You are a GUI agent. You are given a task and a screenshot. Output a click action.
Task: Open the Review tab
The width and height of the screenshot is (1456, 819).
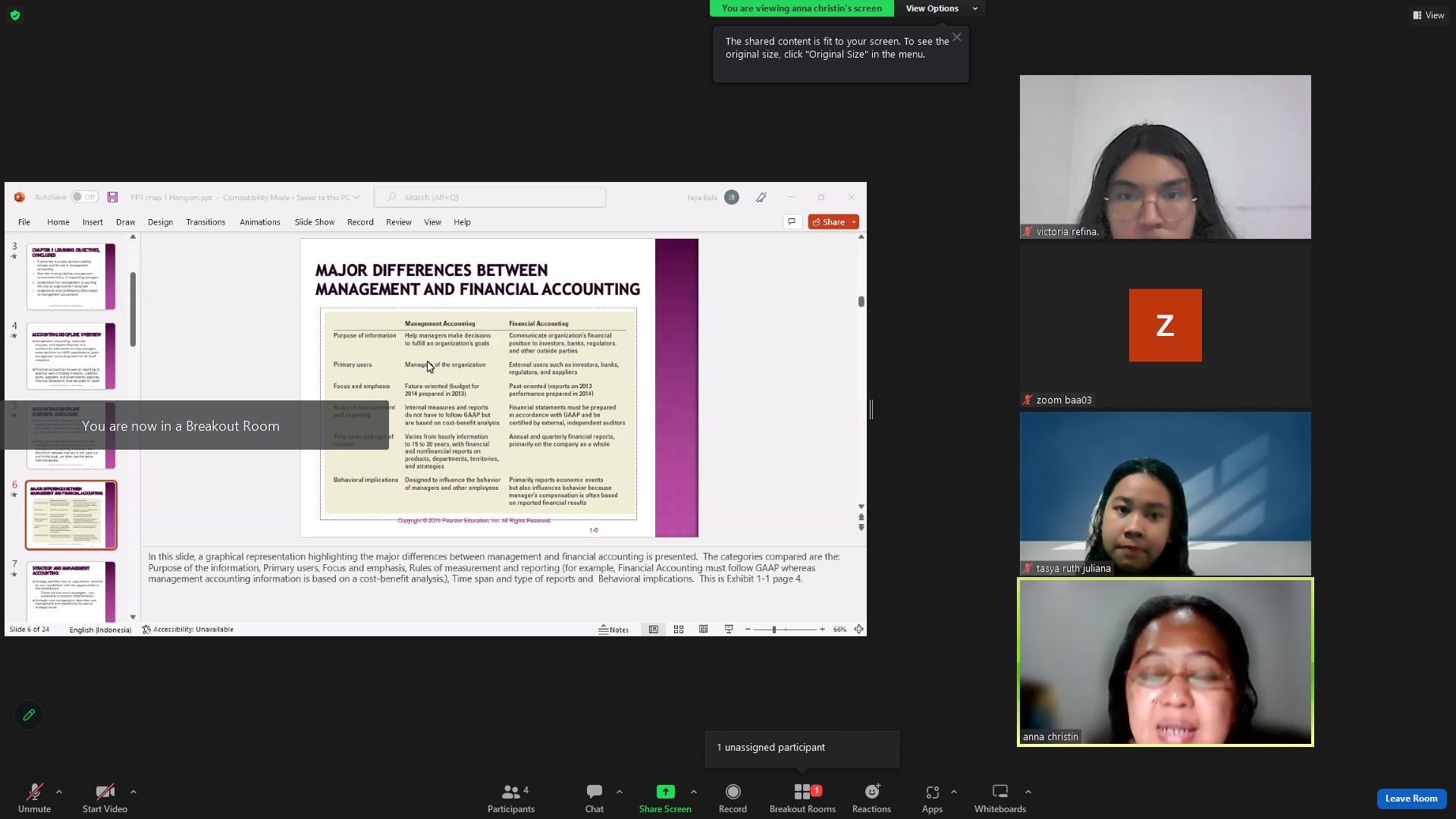click(x=399, y=222)
